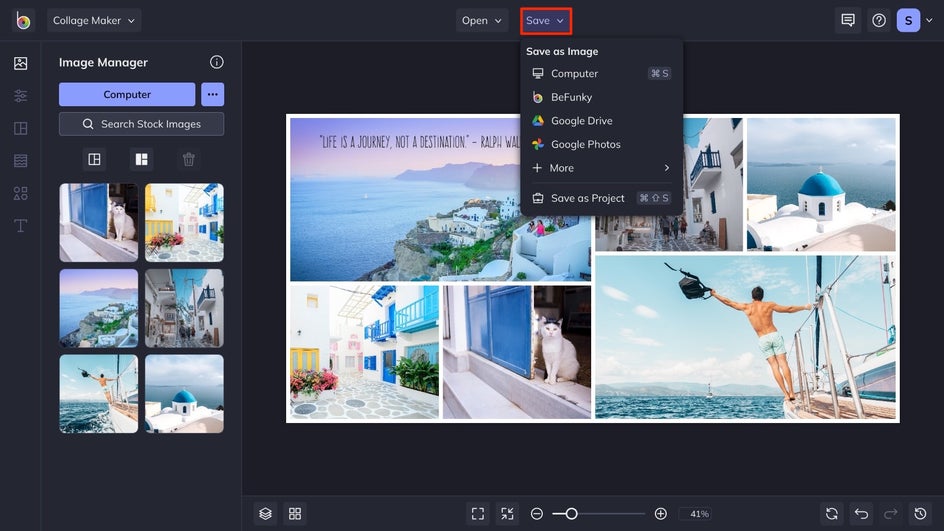This screenshot has height=531, width=944.
Task: Select Save as Project option
Action: (601, 198)
